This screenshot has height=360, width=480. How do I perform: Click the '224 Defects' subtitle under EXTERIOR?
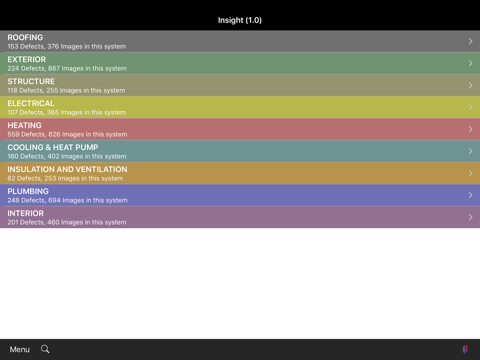coord(67,69)
